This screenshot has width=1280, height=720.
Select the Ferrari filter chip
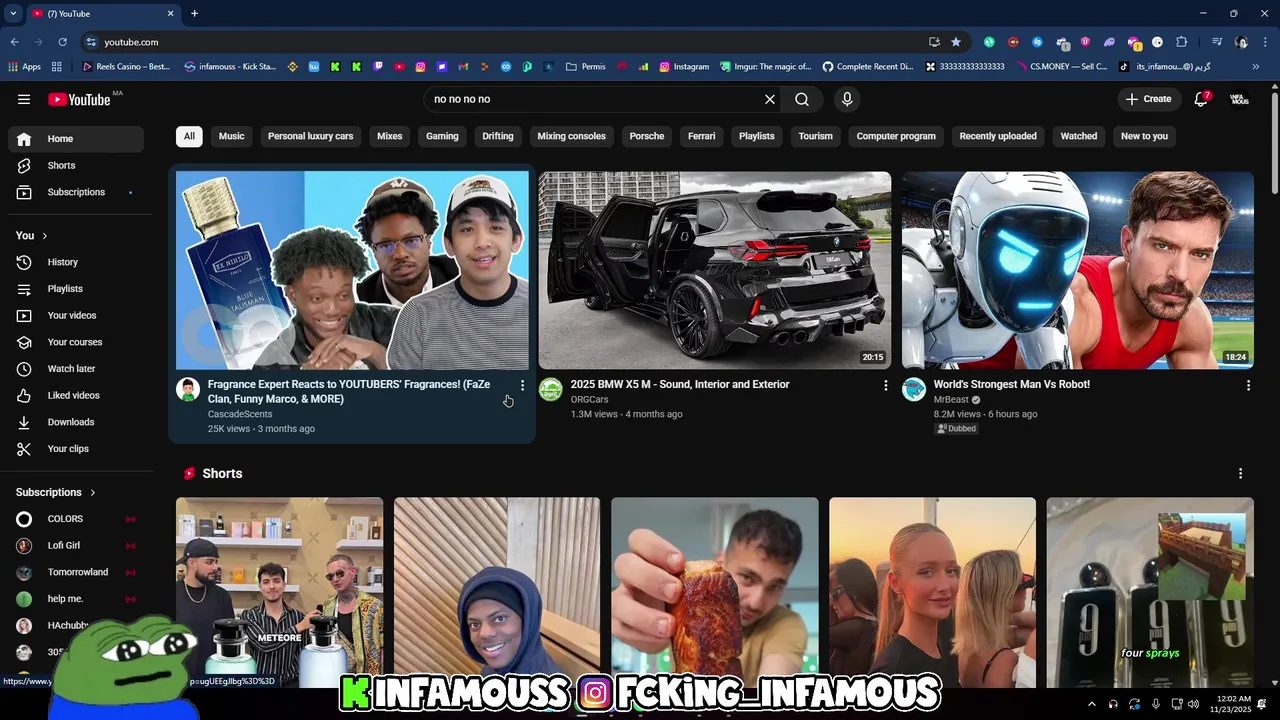(702, 136)
